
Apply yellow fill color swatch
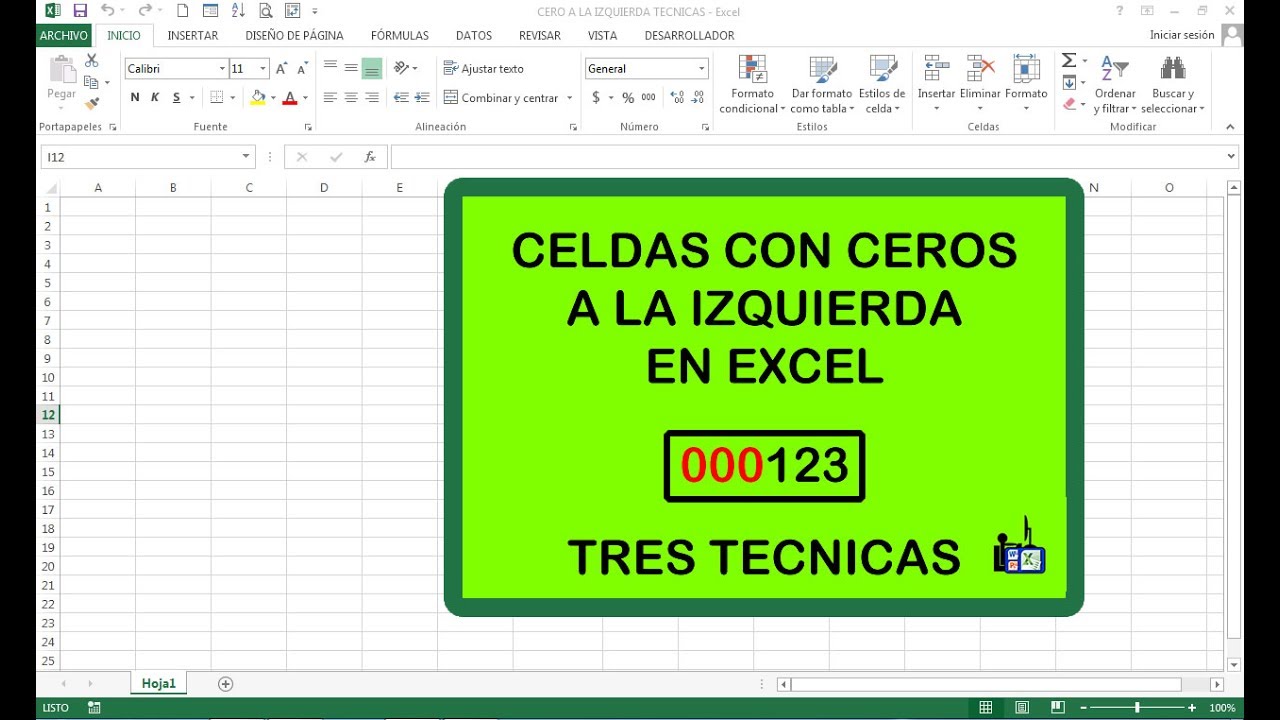click(x=258, y=98)
